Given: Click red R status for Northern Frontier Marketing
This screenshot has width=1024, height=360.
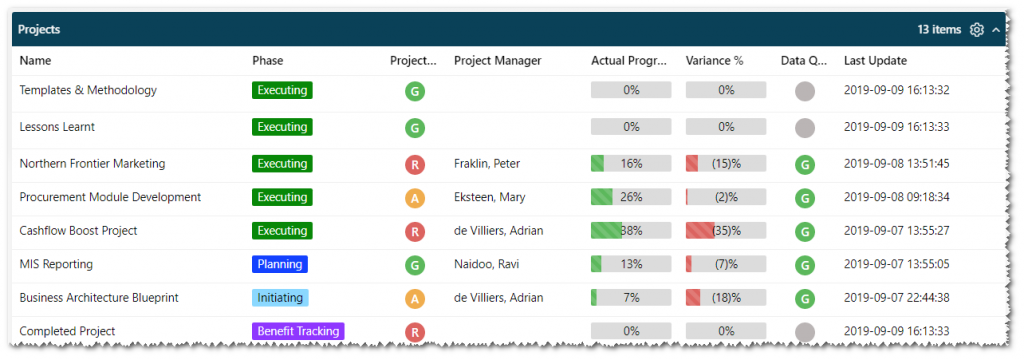Looking at the screenshot, I should click(415, 164).
